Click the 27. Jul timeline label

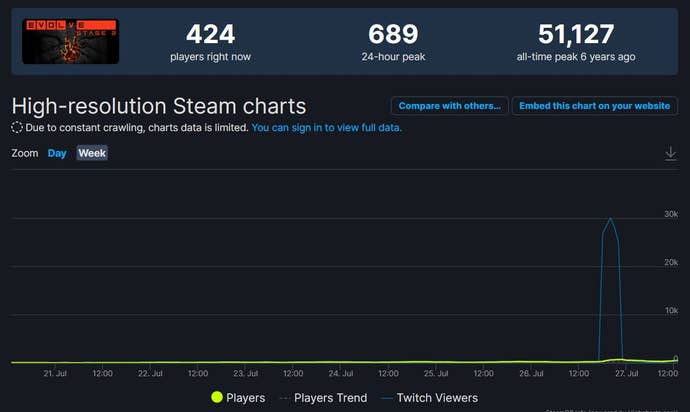(x=627, y=374)
